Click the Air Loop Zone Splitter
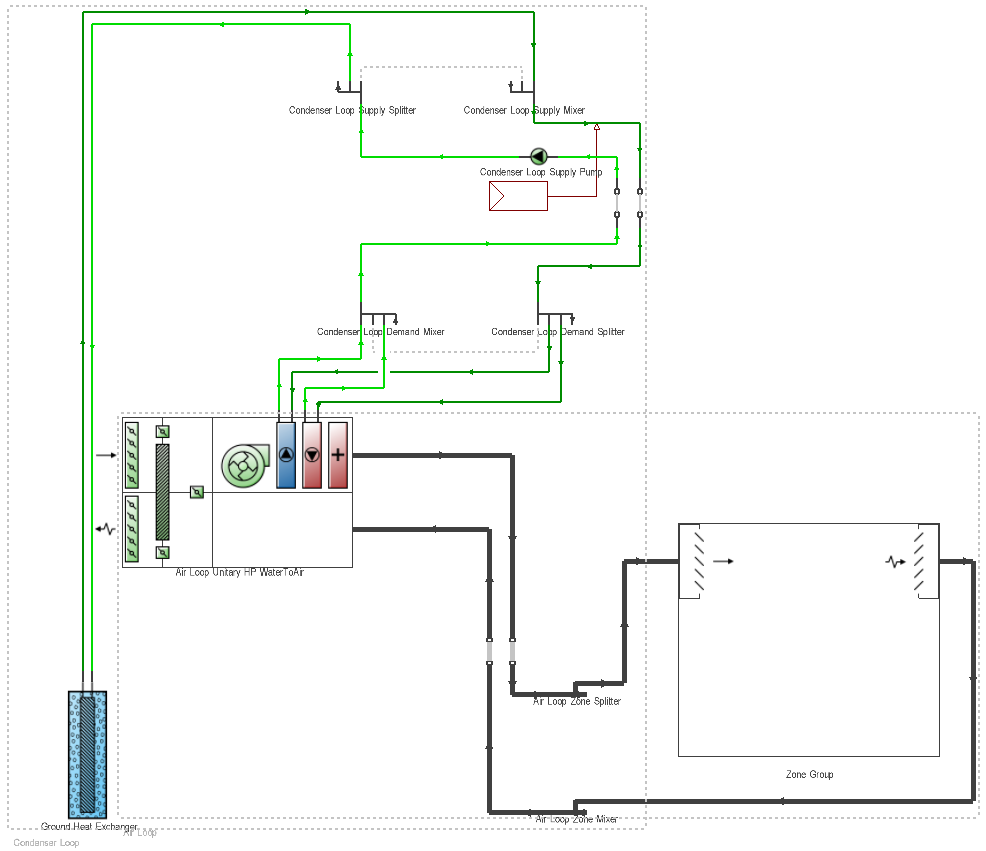The width and height of the screenshot is (986, 851). pyautogui.click(x=576, y=689)
